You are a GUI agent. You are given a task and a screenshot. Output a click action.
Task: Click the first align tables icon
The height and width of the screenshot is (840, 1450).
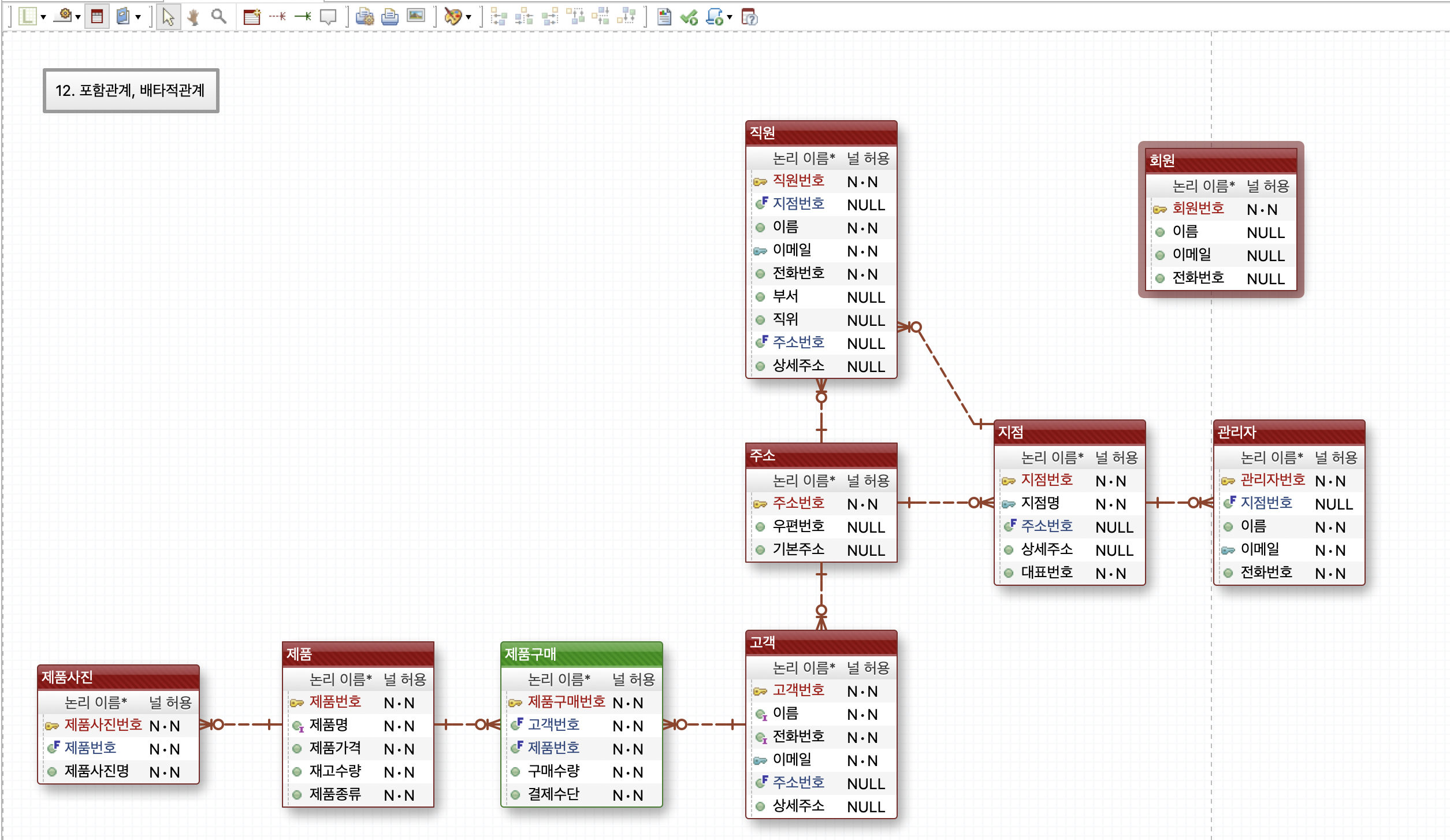[x=499, y=17]
